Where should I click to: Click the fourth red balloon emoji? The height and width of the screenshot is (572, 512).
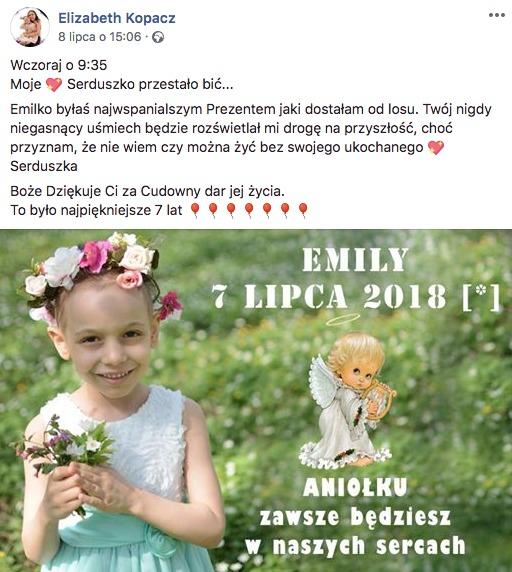(249, 210)
